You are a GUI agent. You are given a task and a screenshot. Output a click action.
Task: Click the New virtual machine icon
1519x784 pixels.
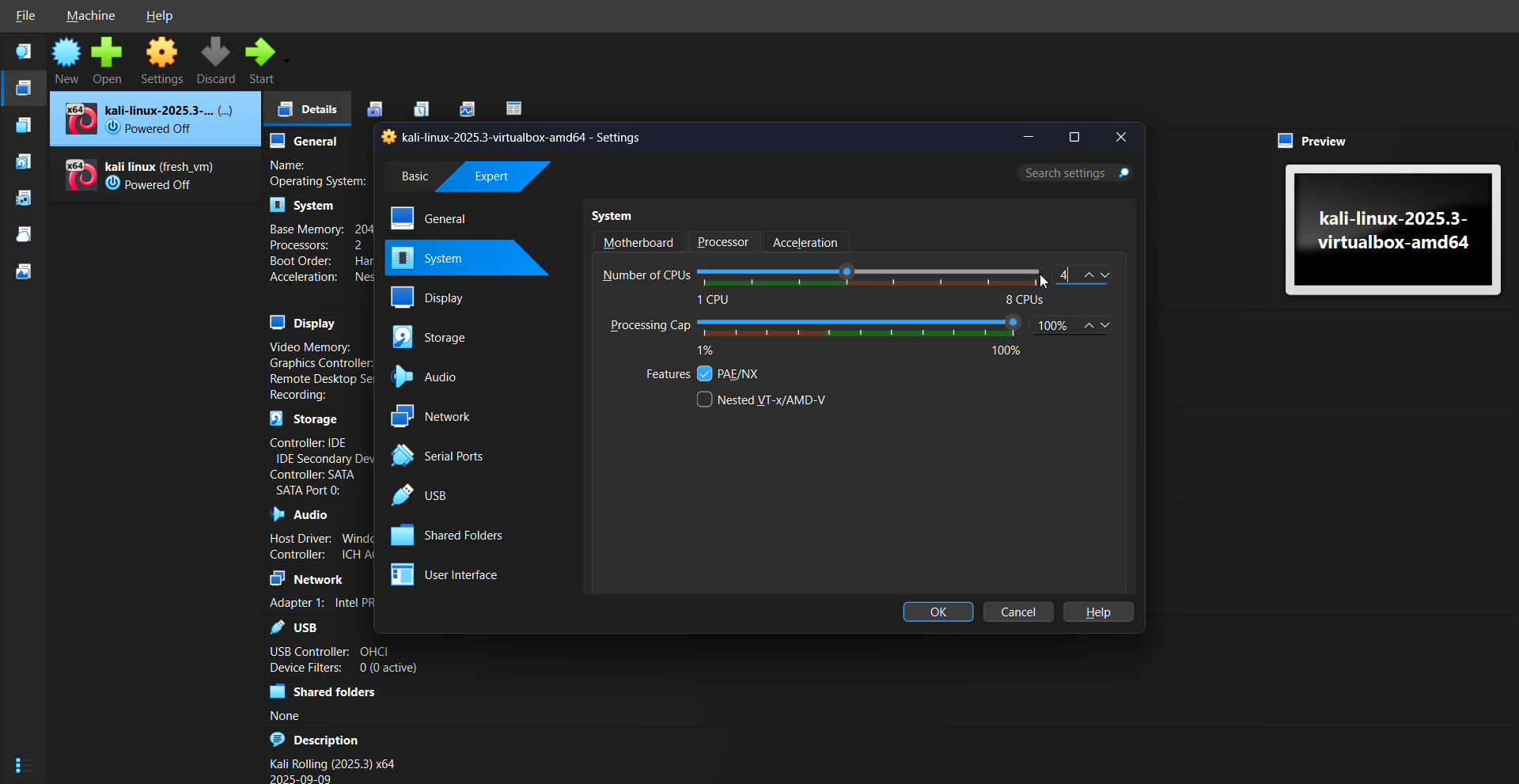click(66, 53)
